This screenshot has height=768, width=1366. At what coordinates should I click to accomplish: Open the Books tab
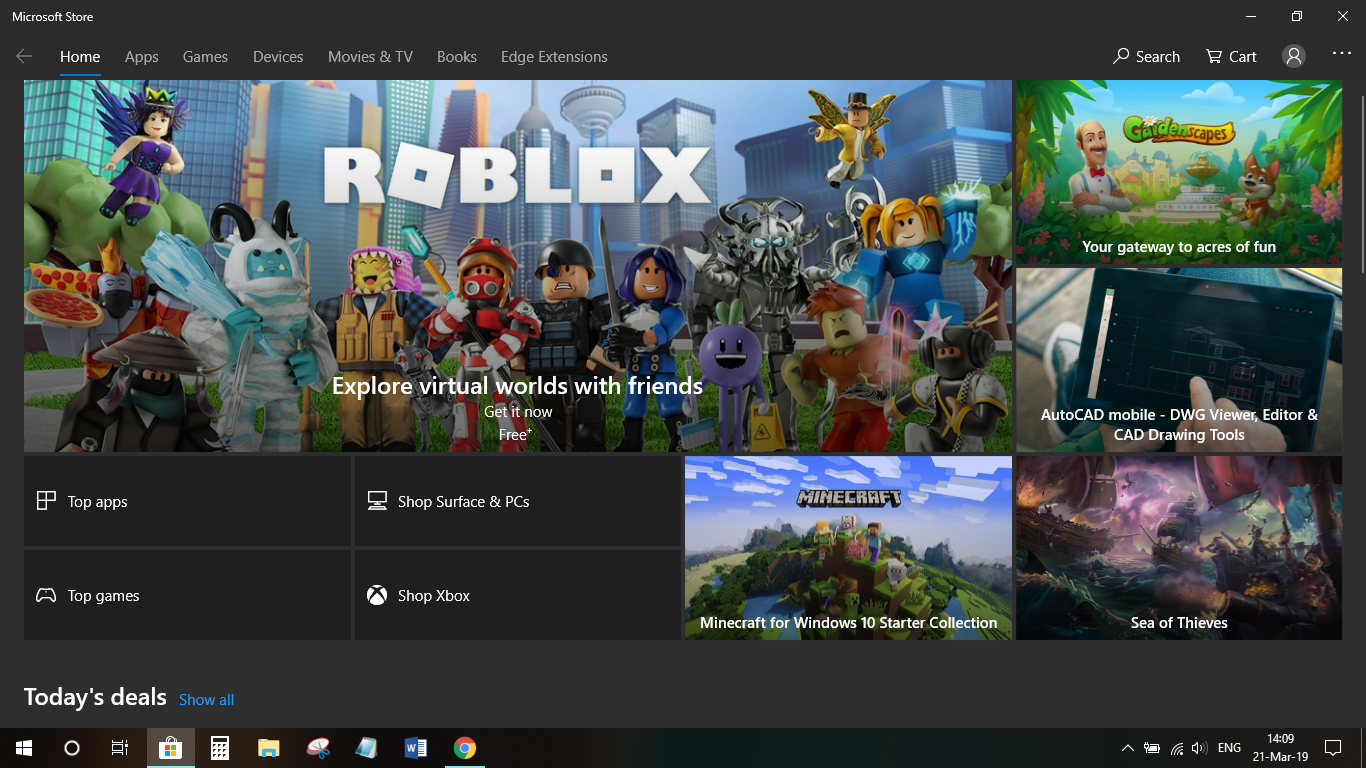coord(457,57)
